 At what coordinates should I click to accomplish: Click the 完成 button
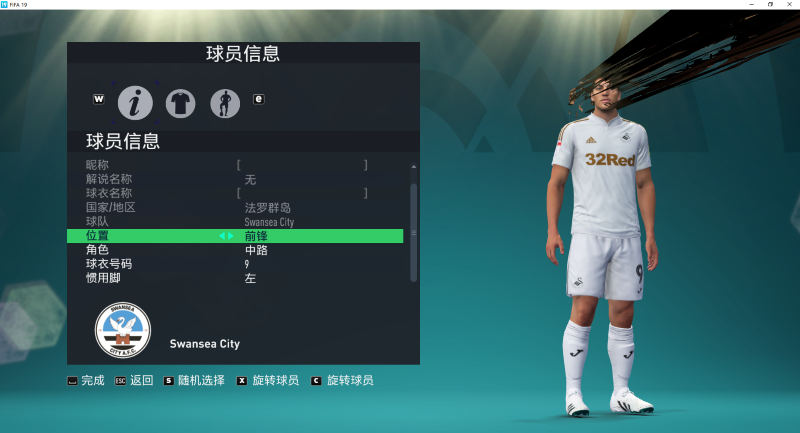tap(86, 380)
